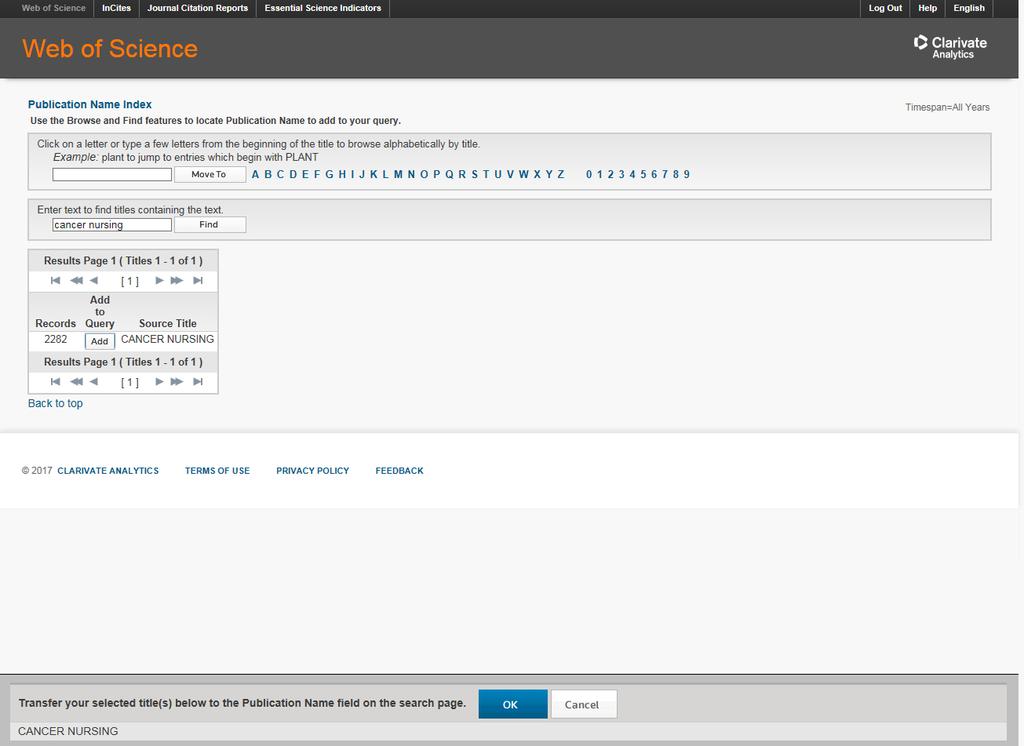Click the Find button

click(x=210, y=225)
